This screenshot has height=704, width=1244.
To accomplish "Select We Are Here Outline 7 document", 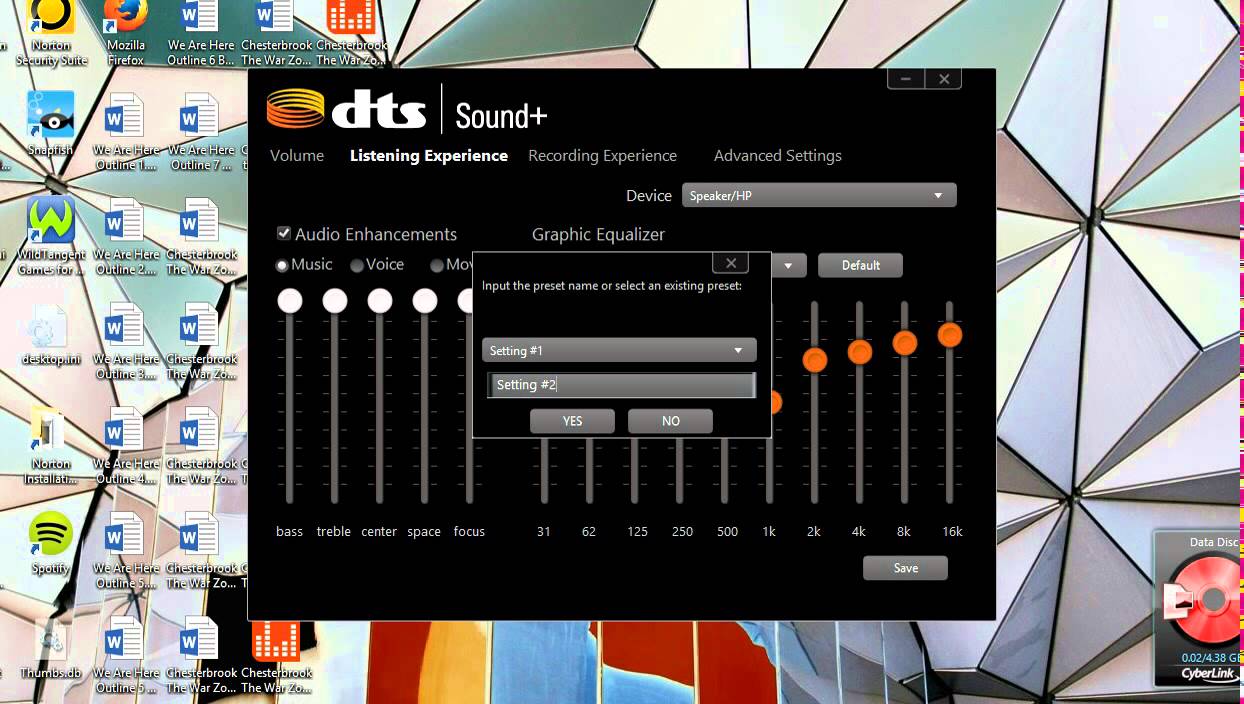I will pyautogui.click(x=200, y=132).
